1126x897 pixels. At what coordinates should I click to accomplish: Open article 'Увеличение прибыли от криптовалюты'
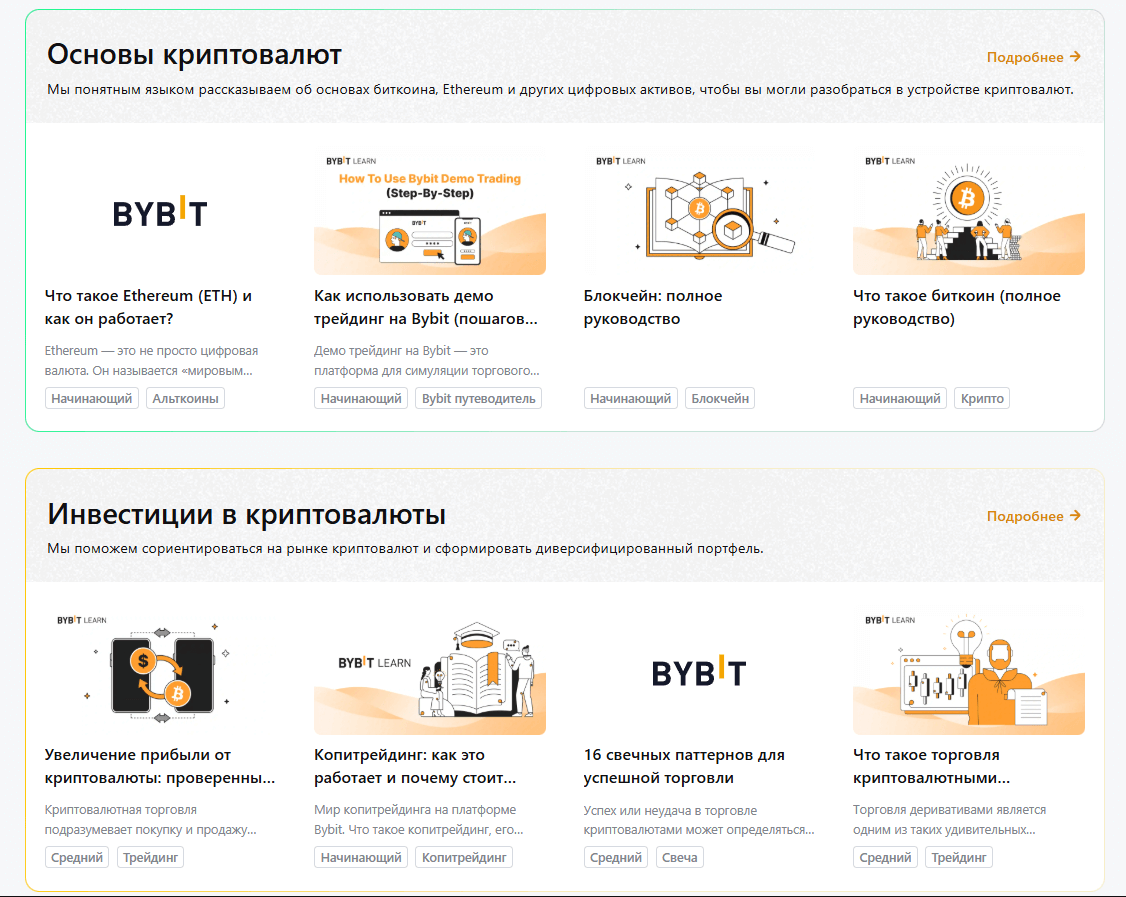point(159,766)
